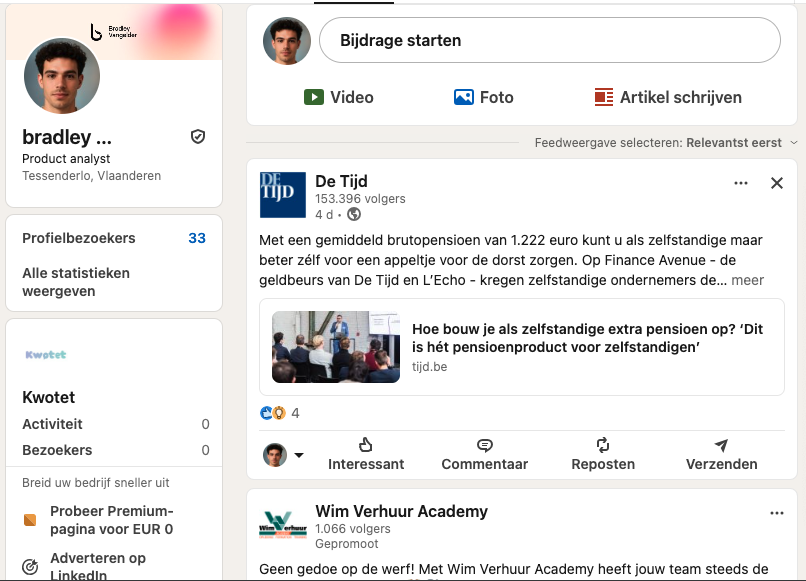The width and height of the screenshot is (806, 581).
Task: Click the globe visibility icon under De Tijd
Action: tap(354, 214)
